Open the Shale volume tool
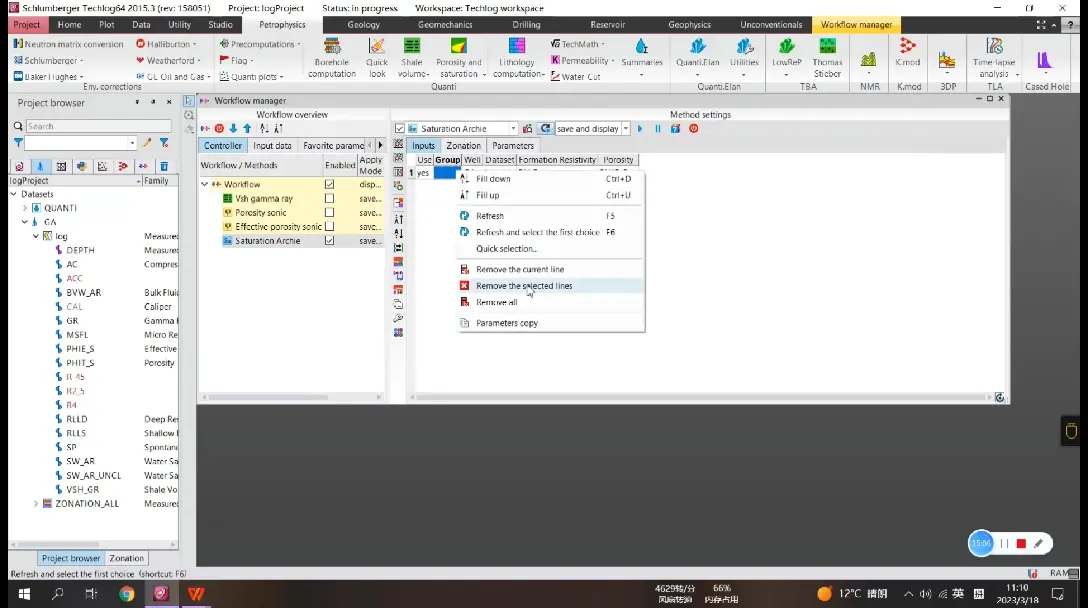Viewport: 1088px width, 608px height. click(413, 58)
